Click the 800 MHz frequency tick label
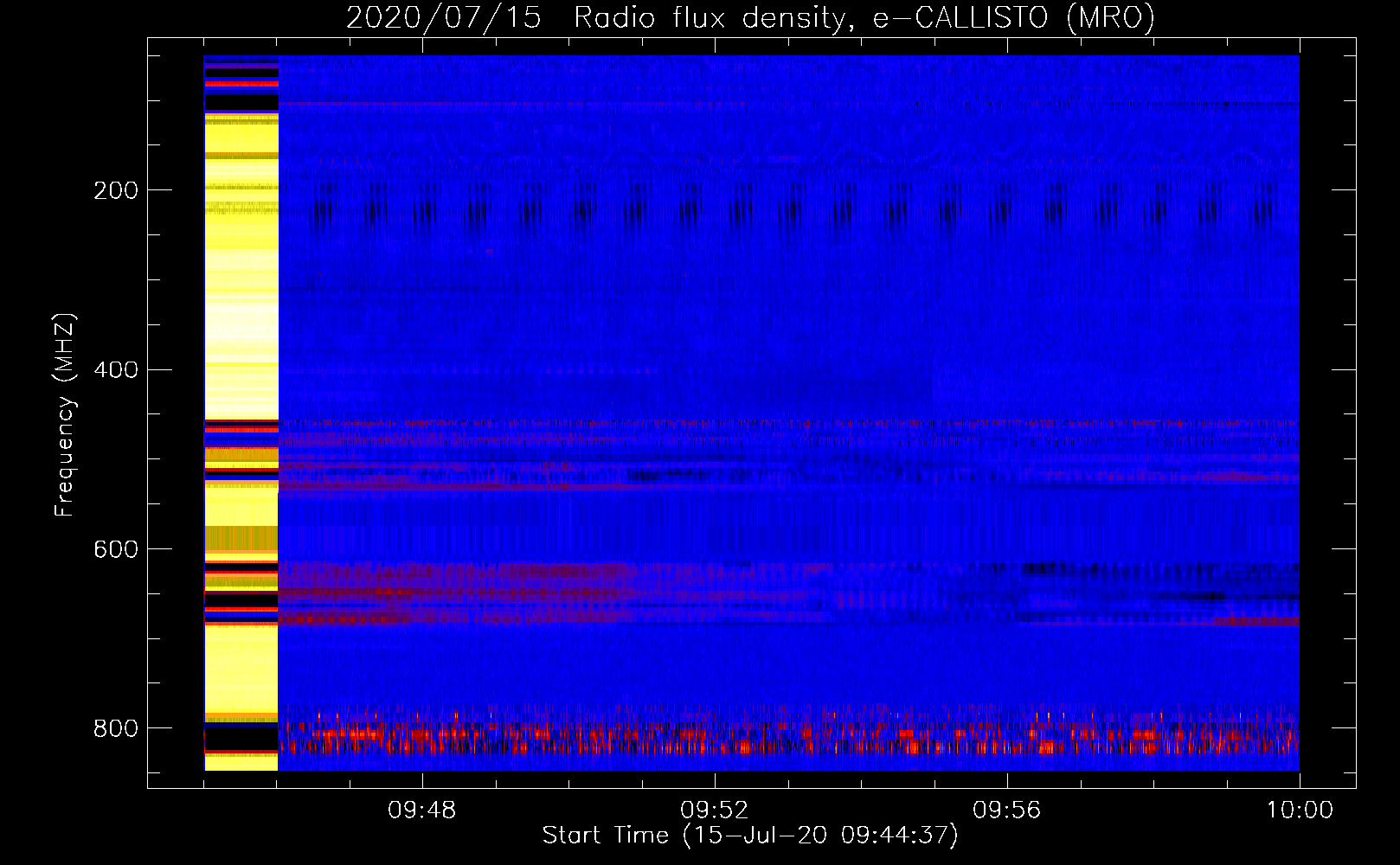The width and height of the screenshot is (1400, 865). [x=116, y=728]
